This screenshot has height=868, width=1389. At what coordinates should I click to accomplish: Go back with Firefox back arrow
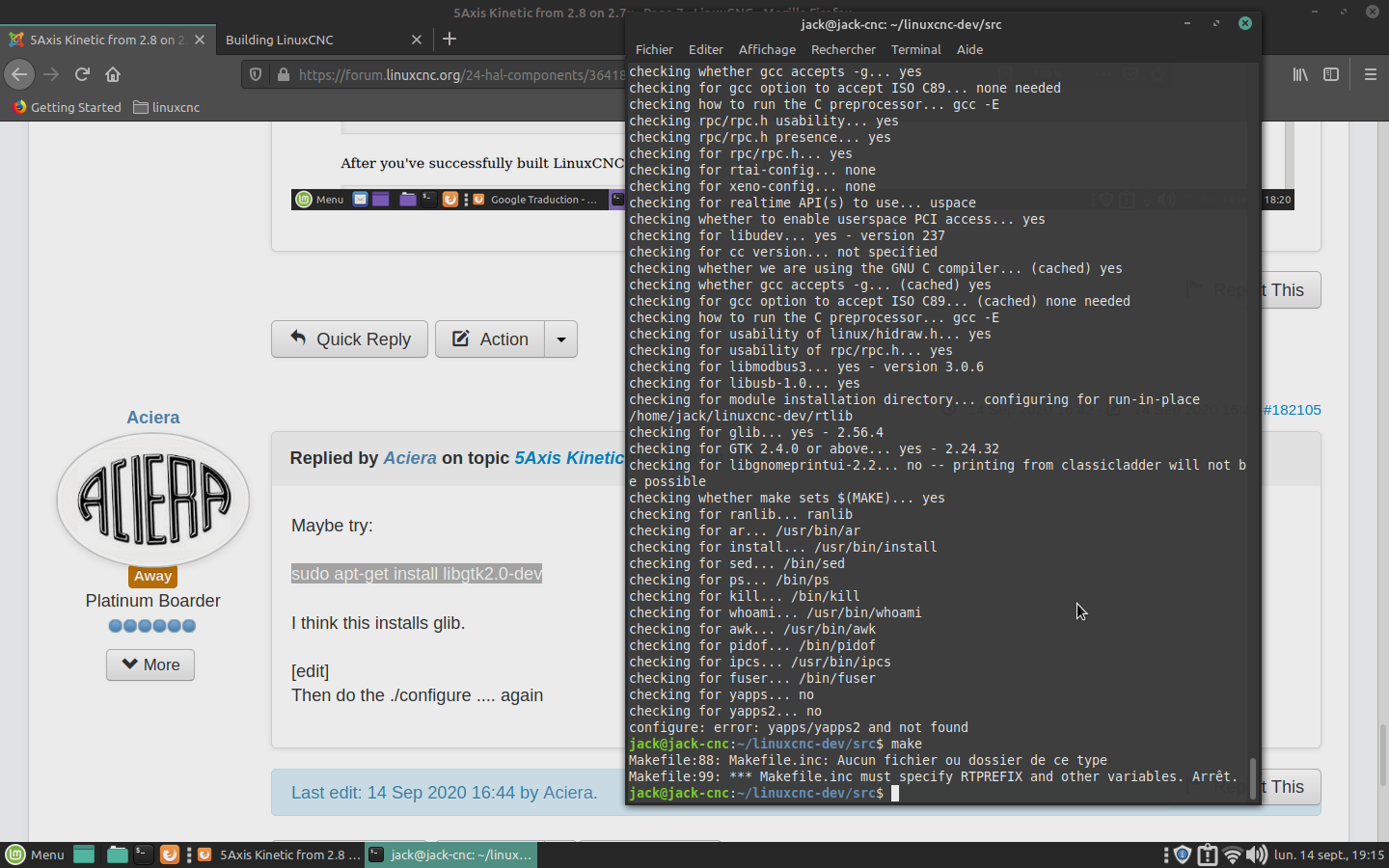coord(19,74)
